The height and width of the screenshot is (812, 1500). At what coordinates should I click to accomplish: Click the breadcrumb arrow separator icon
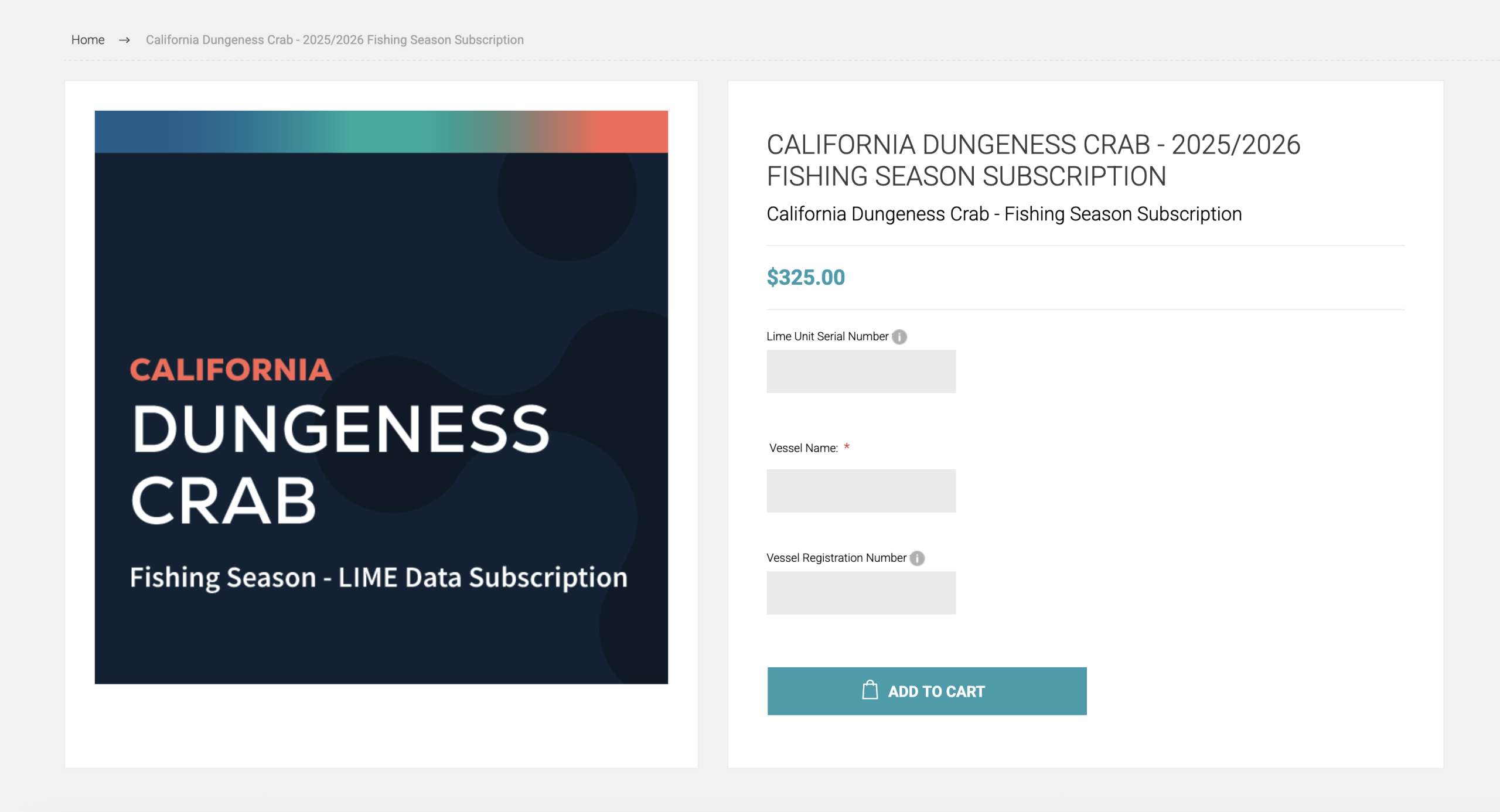click(124, 40)
